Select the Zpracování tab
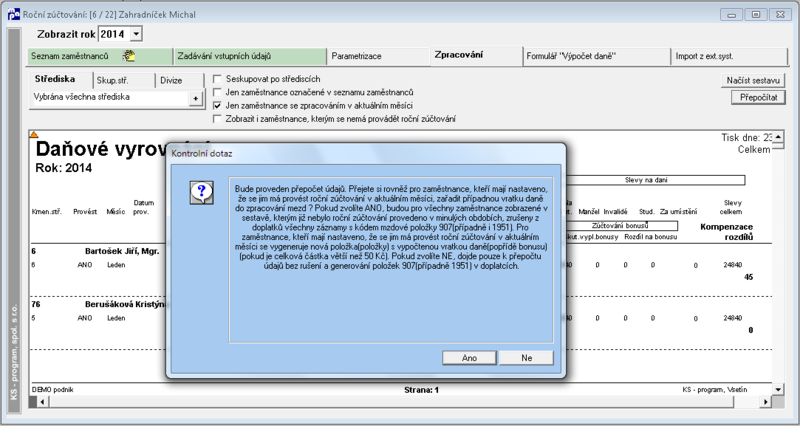Image resolution: width=800 pixels, height=426 pixels. pos(477,55)
